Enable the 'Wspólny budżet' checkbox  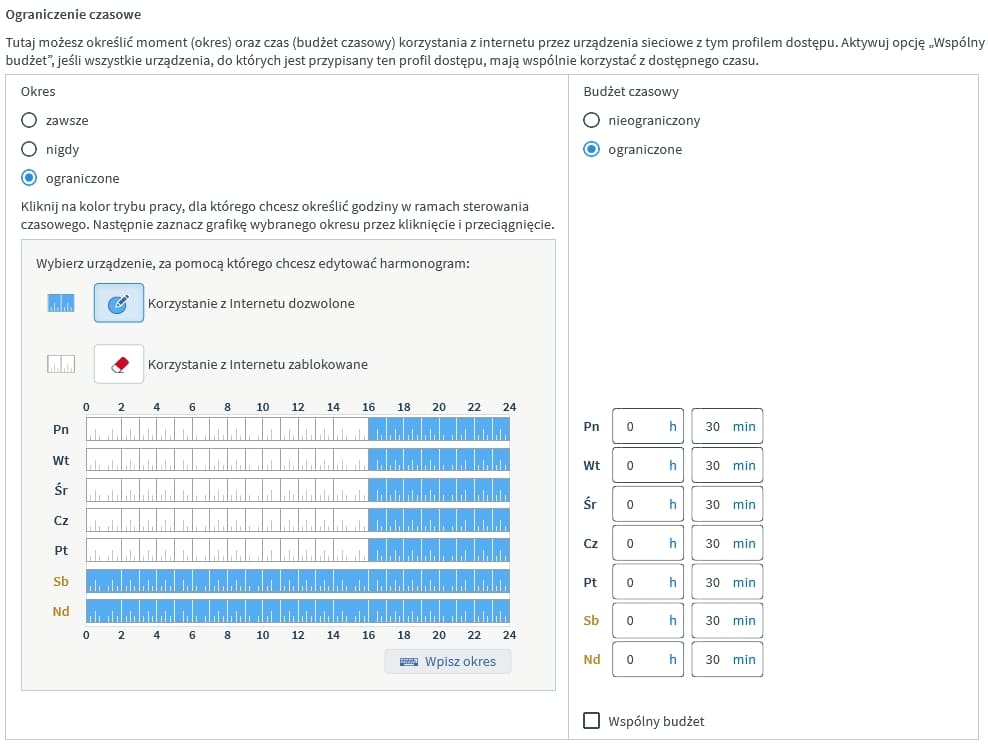coord(592,720)
